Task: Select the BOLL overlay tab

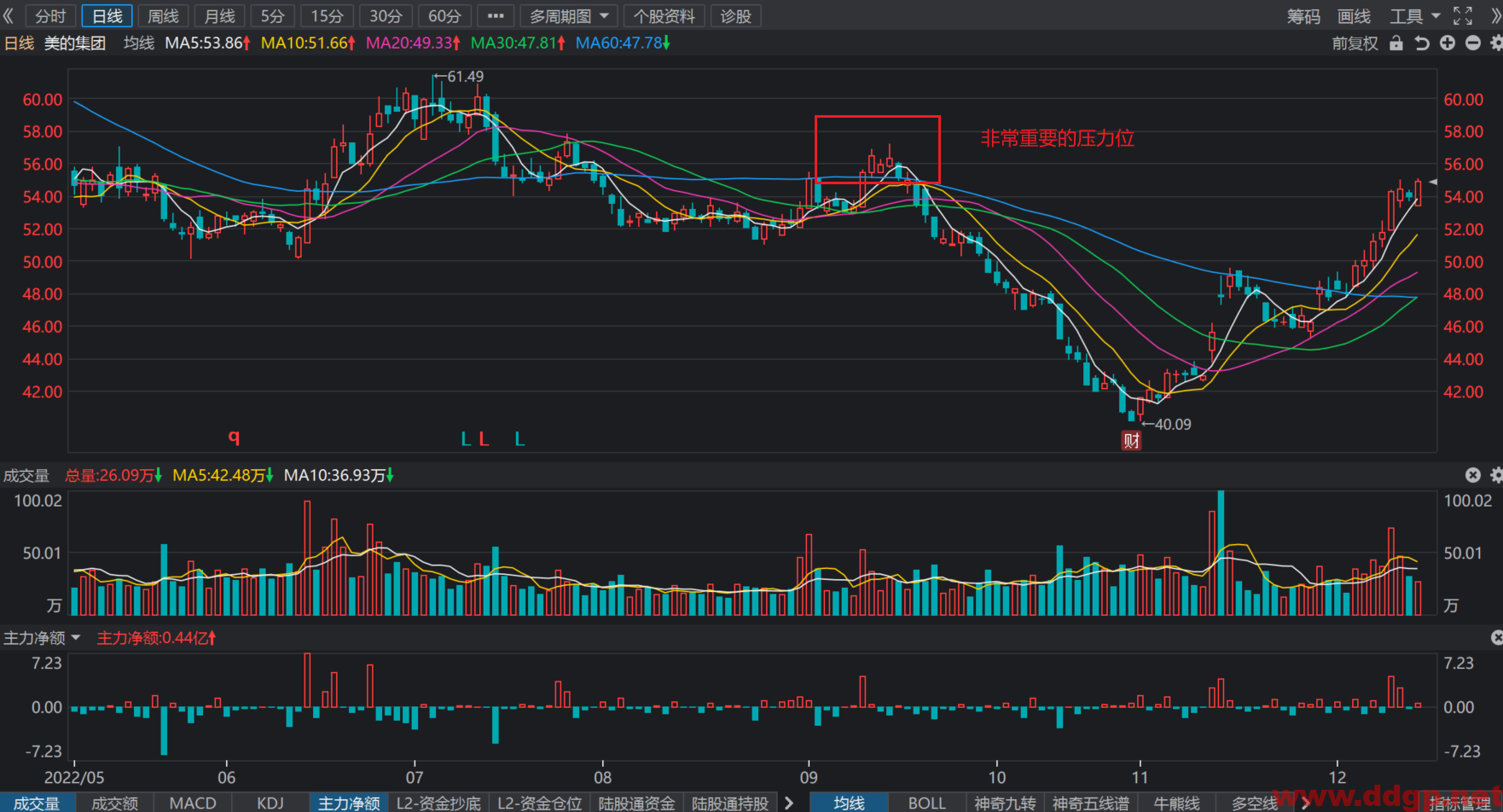Action: point(926,803)
